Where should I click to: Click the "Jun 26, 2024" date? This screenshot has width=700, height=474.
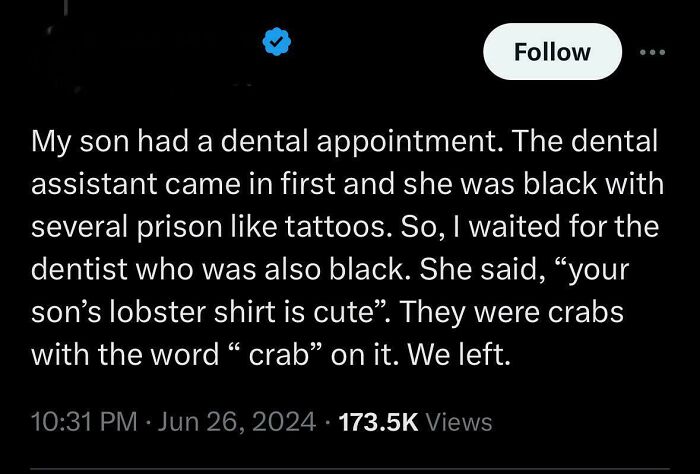(237, 422)
